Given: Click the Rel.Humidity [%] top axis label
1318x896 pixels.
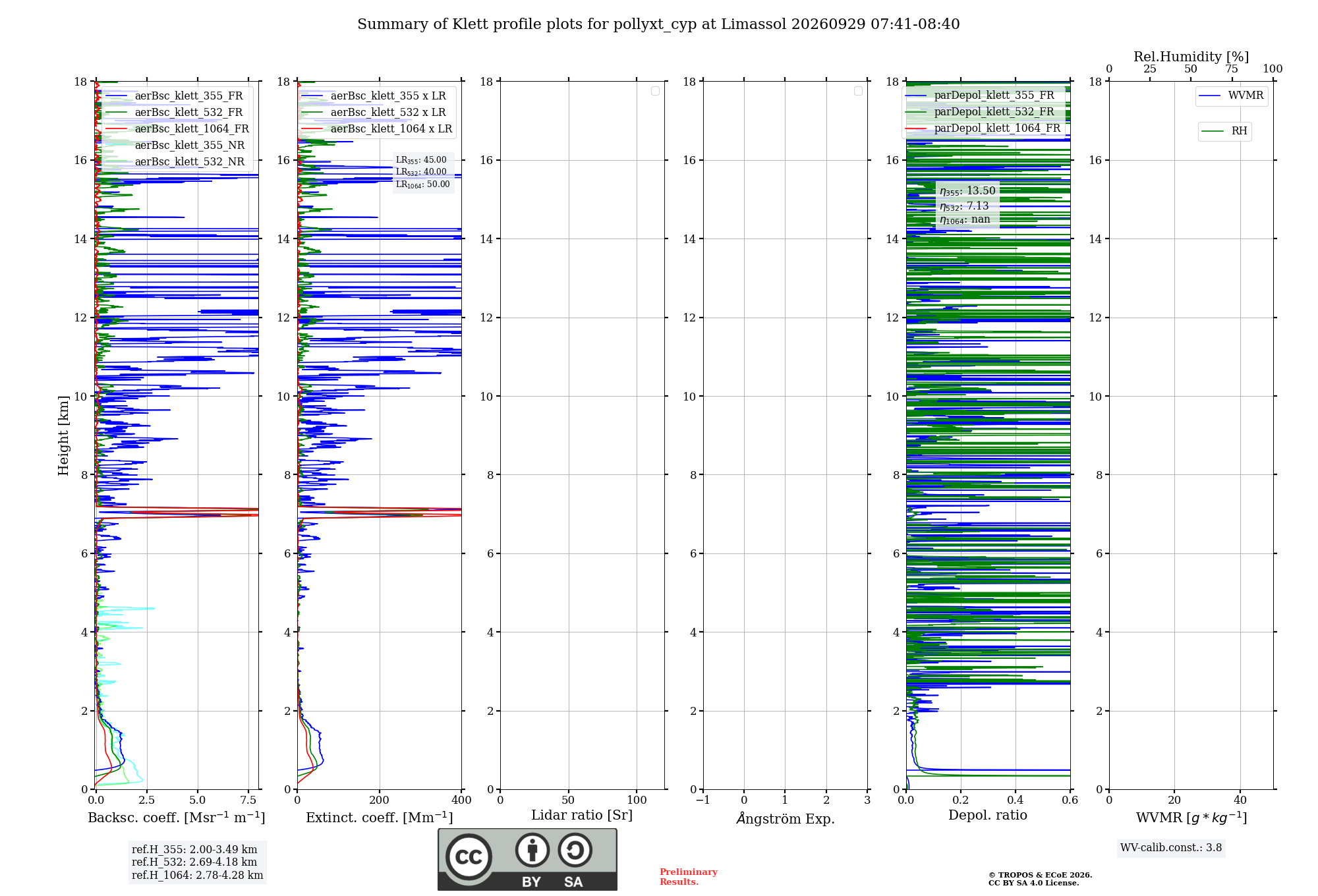Looking at the screenshot, I should click(1191, 57).
